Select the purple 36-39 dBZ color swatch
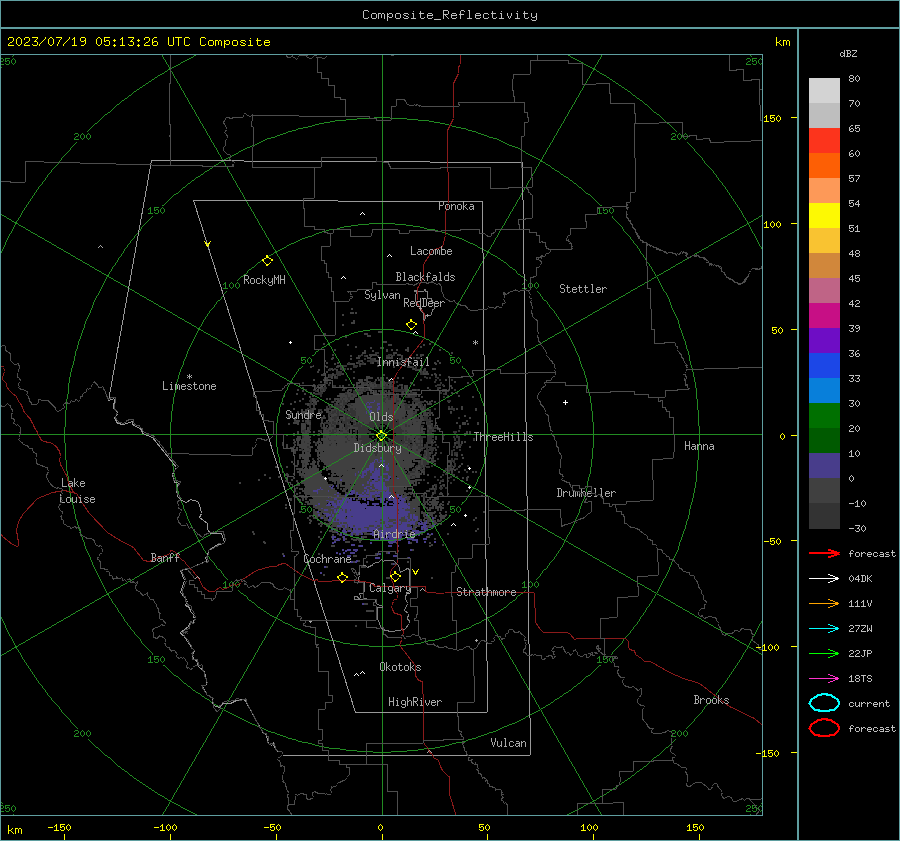 point(824,341)
